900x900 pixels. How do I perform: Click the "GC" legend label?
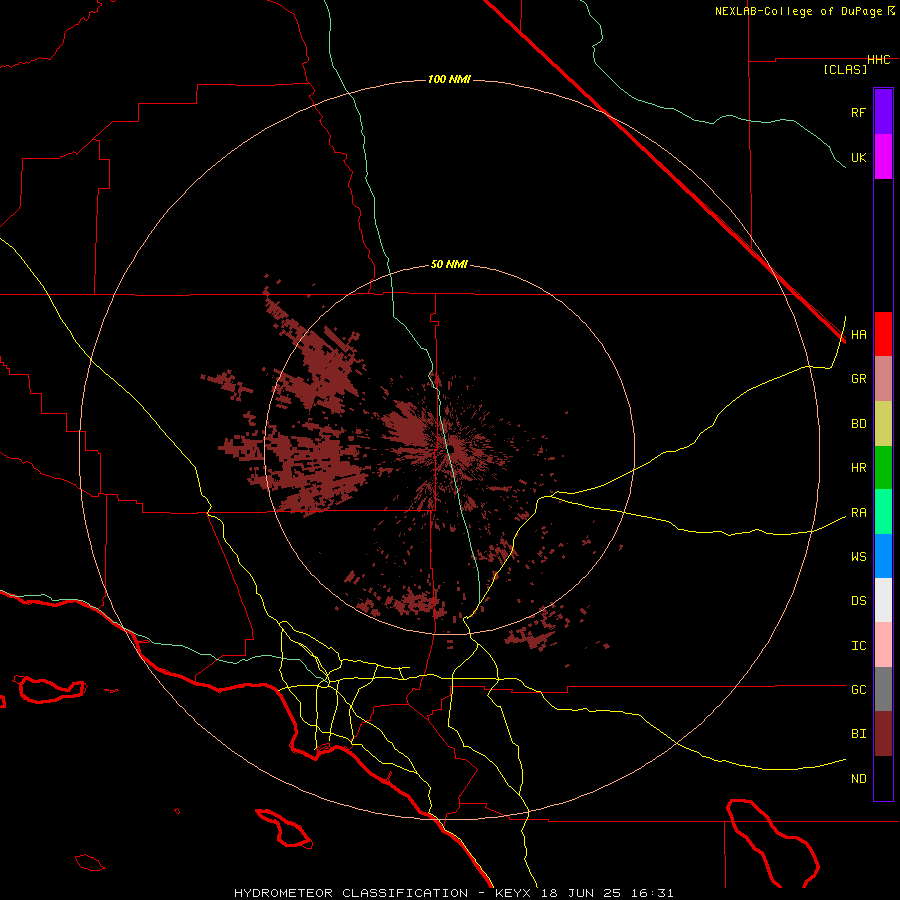[858, 689]
